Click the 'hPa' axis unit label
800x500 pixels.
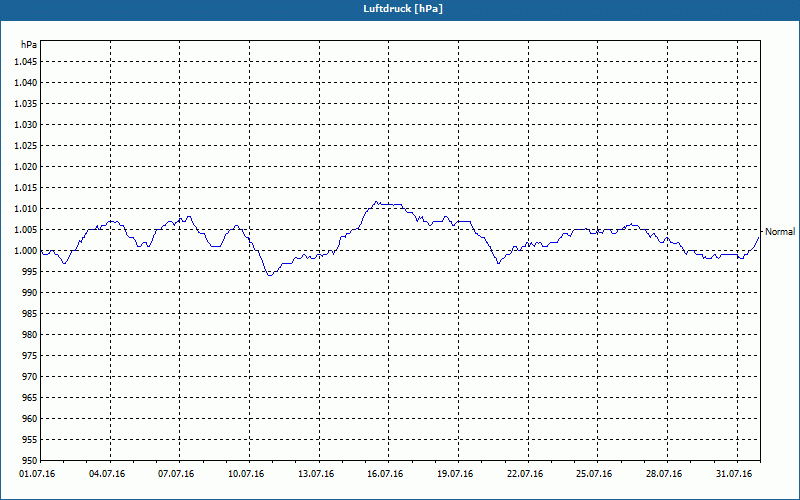pyautogui.click(x=29, y=45)
